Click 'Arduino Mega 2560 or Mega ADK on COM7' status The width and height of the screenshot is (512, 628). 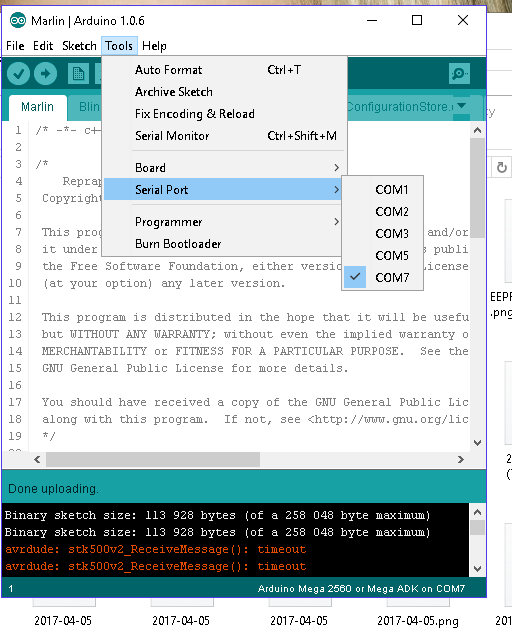361,588
